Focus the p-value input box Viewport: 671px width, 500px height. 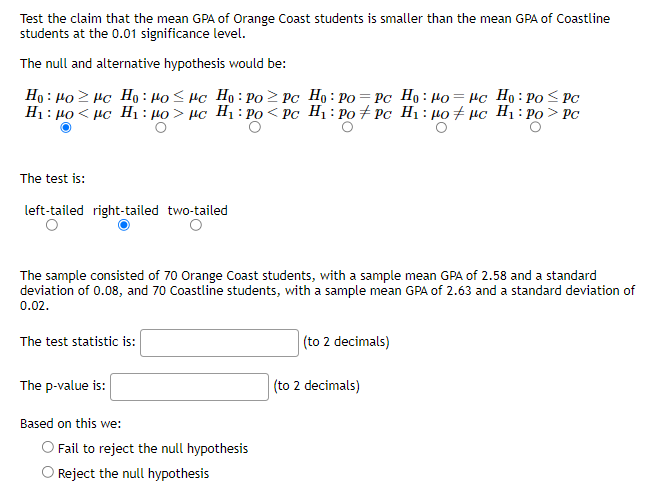(x=190, y=387)
